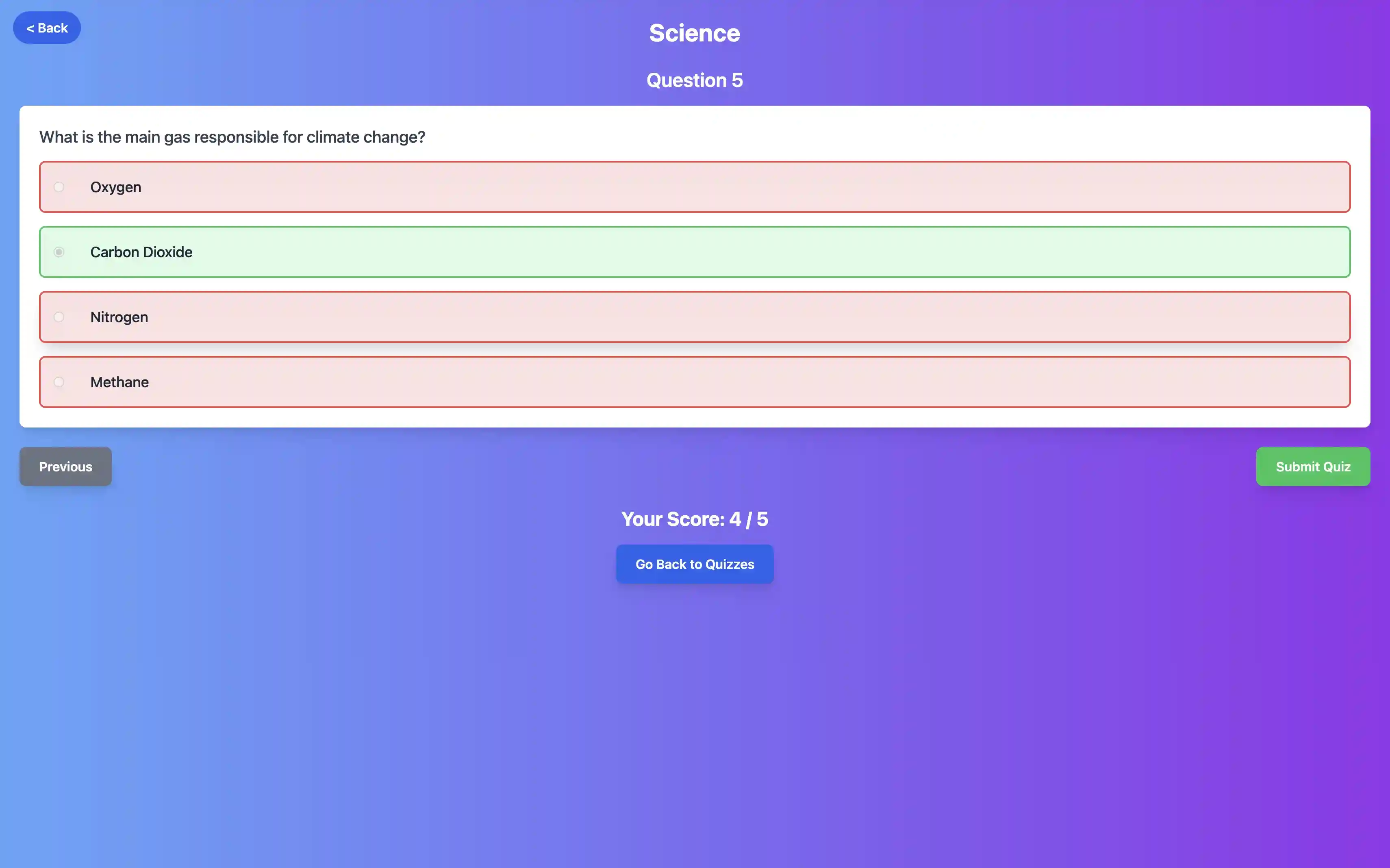Choose the Nitrogen answer option
This screenshot has height=868, width=1390.
coord(694,317)
